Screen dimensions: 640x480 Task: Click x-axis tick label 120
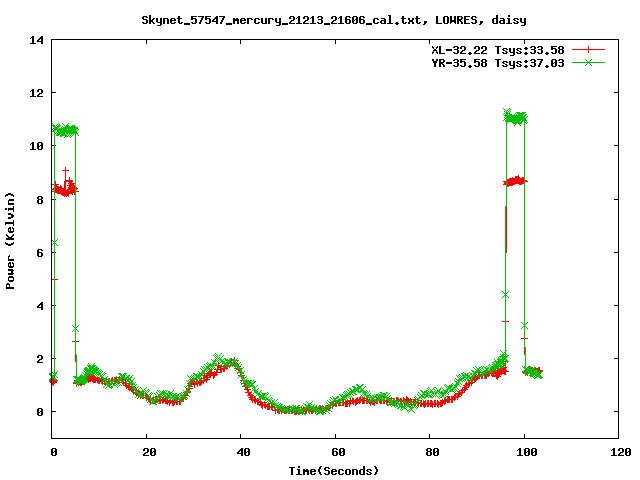tap(621, 452)
